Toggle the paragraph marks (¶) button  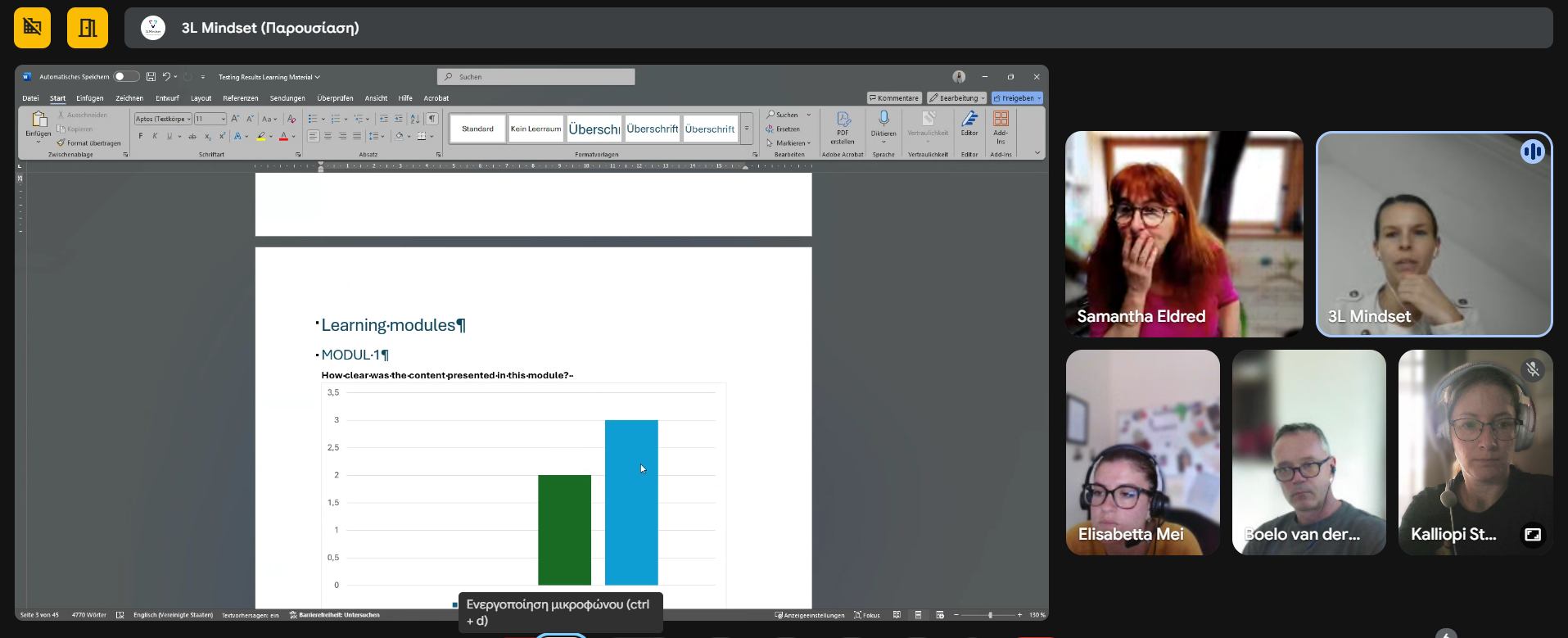(432, 119)
